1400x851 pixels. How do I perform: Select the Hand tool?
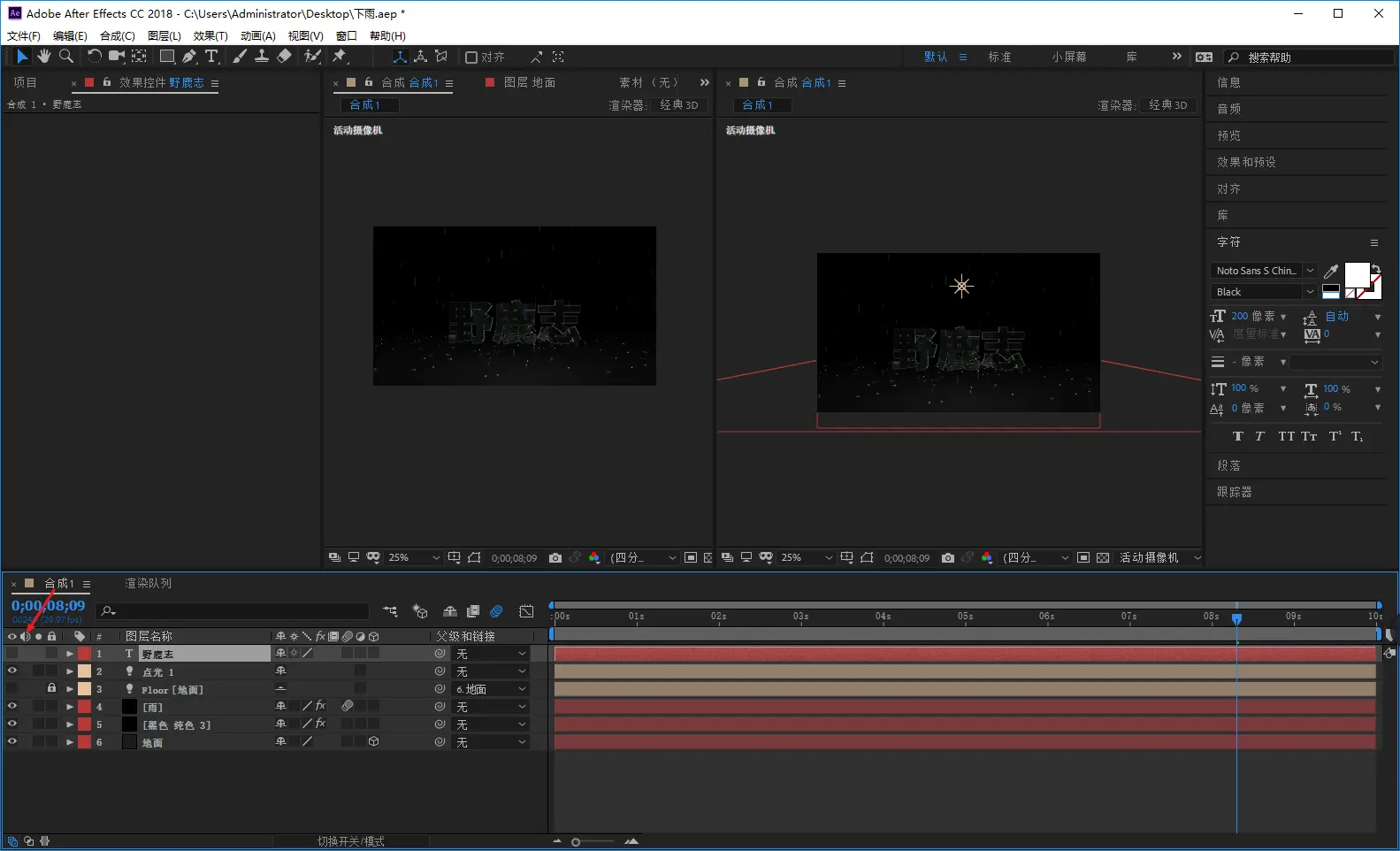coord(43,57)
